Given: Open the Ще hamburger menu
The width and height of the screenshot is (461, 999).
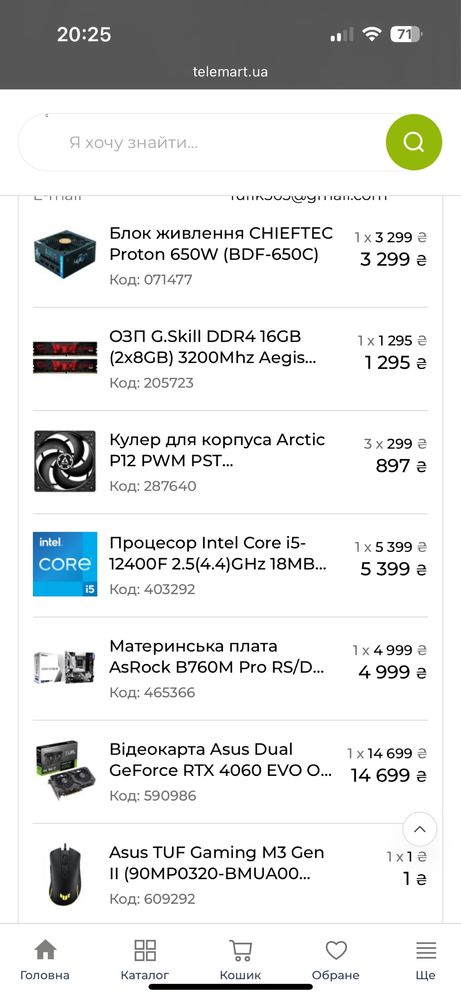Looking at the screenshot, I should (425, 960).
